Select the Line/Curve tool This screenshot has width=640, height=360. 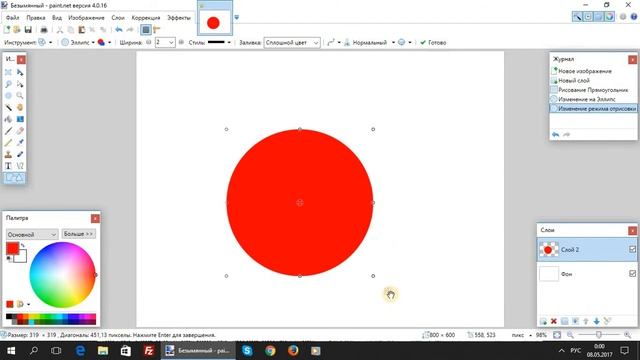point(20,166)
